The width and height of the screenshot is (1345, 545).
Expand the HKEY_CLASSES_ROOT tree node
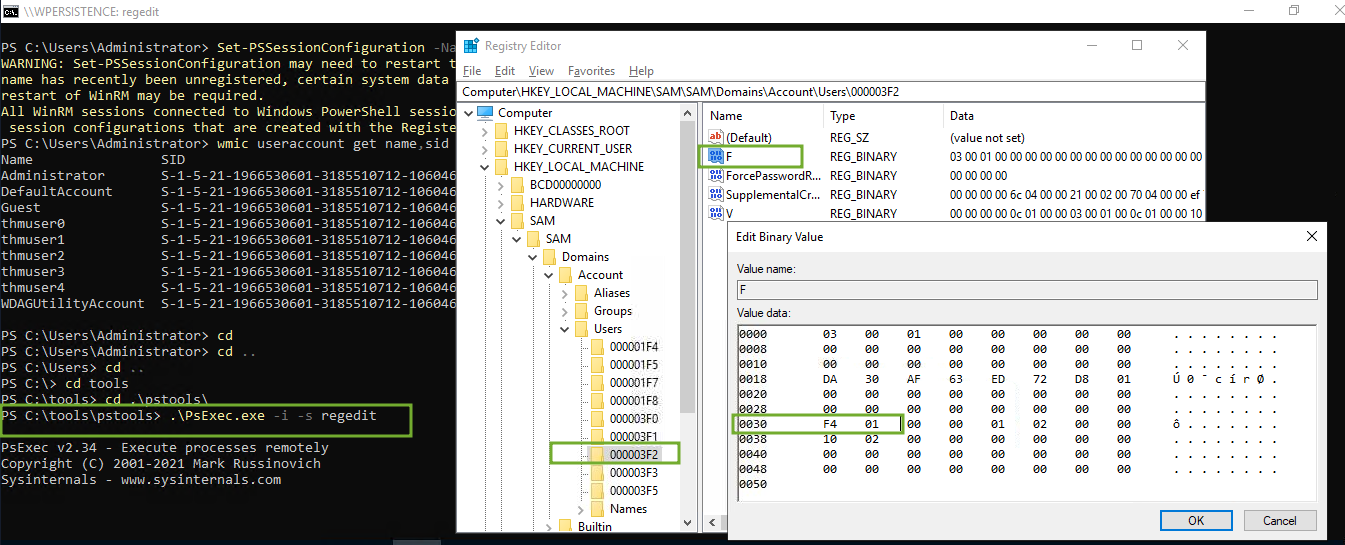coord(485,131)
